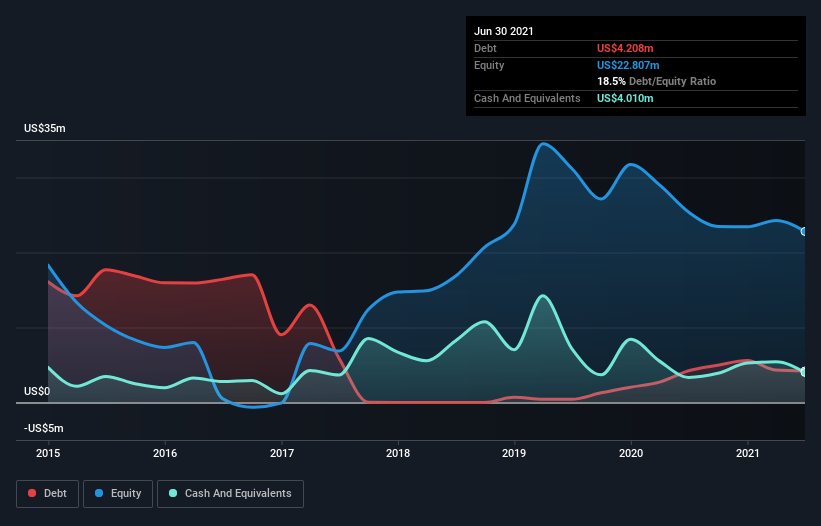Click the 2018 x-axis label

tap(398, 453)
